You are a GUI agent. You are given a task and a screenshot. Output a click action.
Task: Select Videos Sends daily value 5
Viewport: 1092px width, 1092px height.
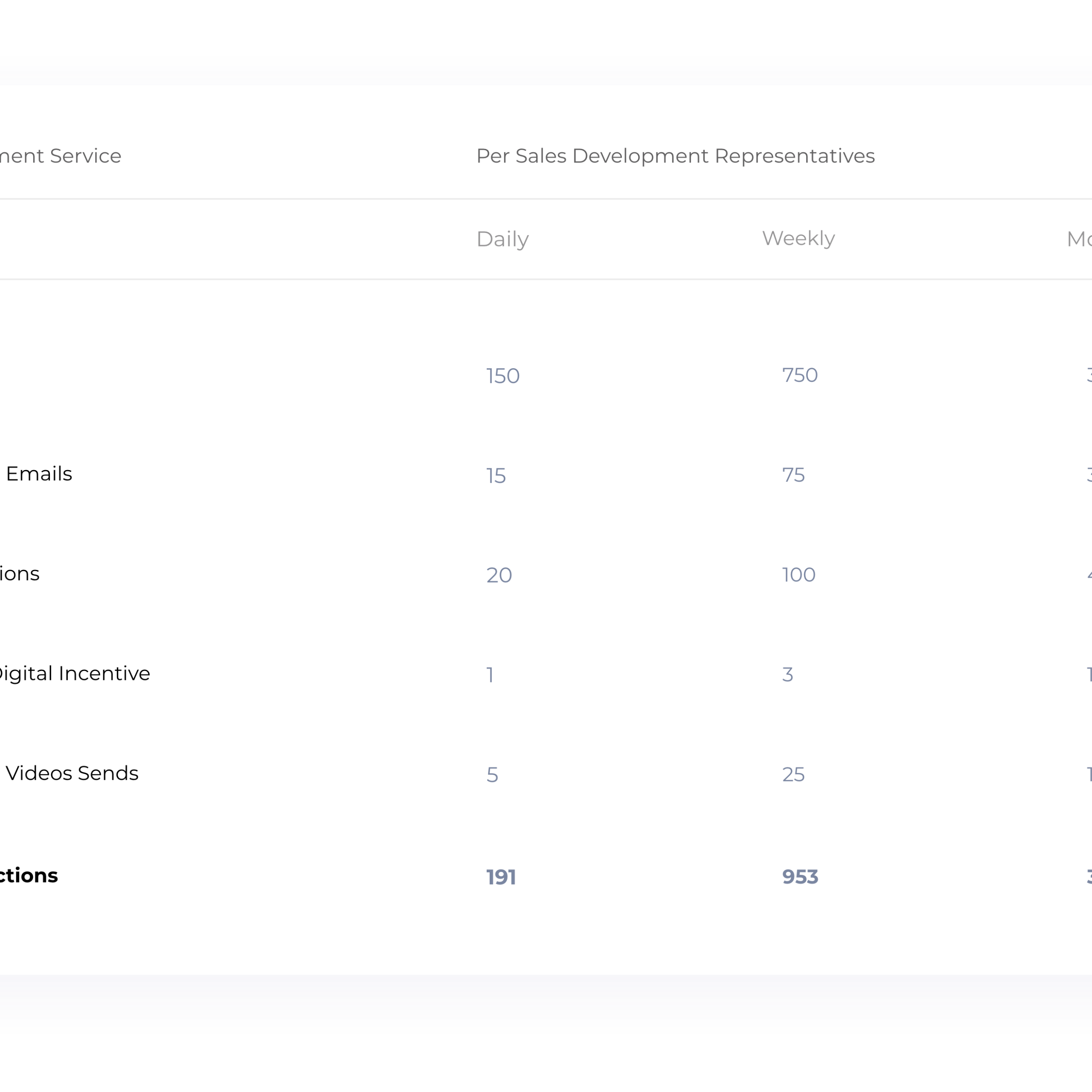(492, 775)
